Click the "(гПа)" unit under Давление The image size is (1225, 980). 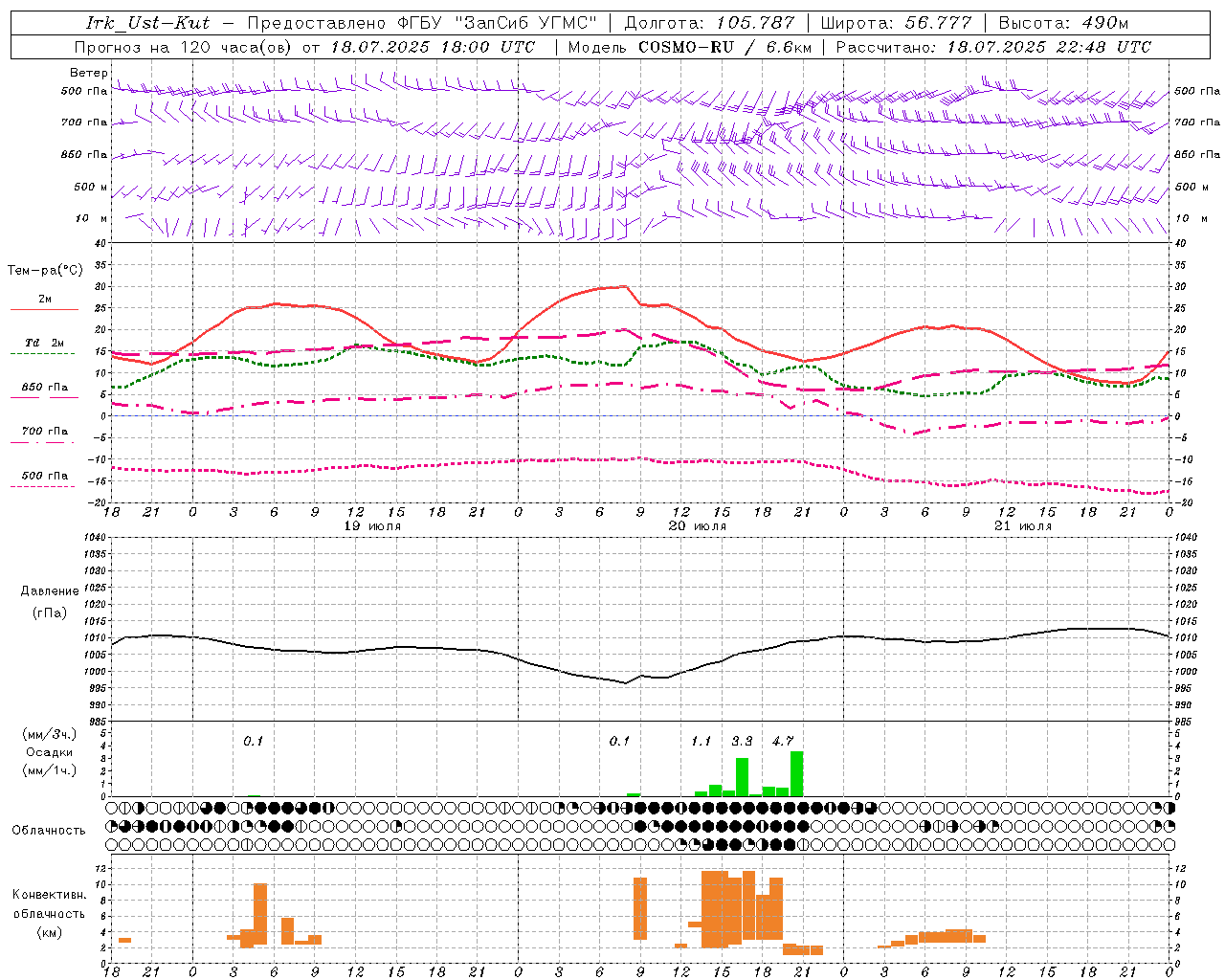[x=50, y=613]
